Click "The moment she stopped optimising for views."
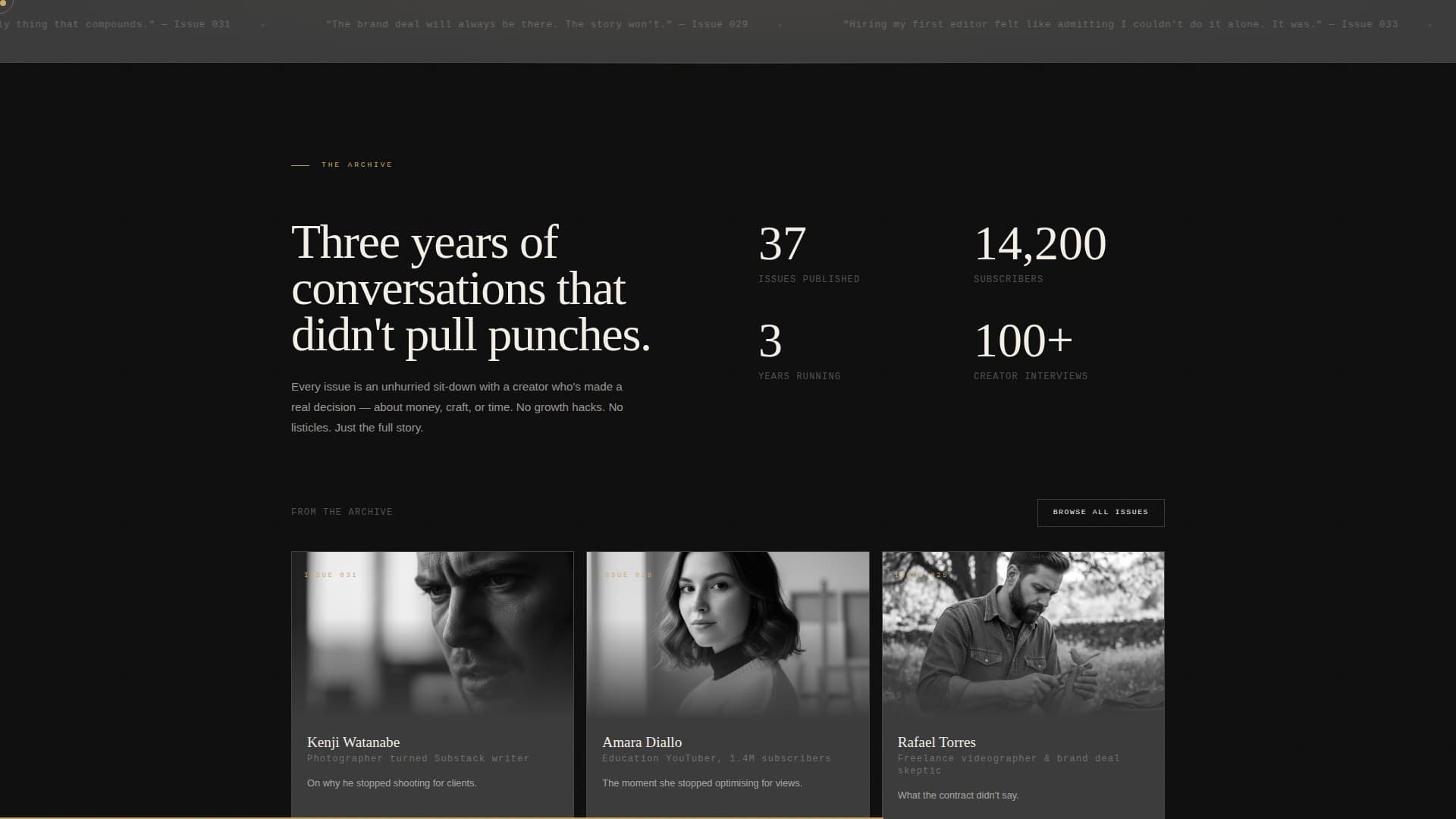The width and height of the screenshot is (1456, 819). tap(702, 783)
